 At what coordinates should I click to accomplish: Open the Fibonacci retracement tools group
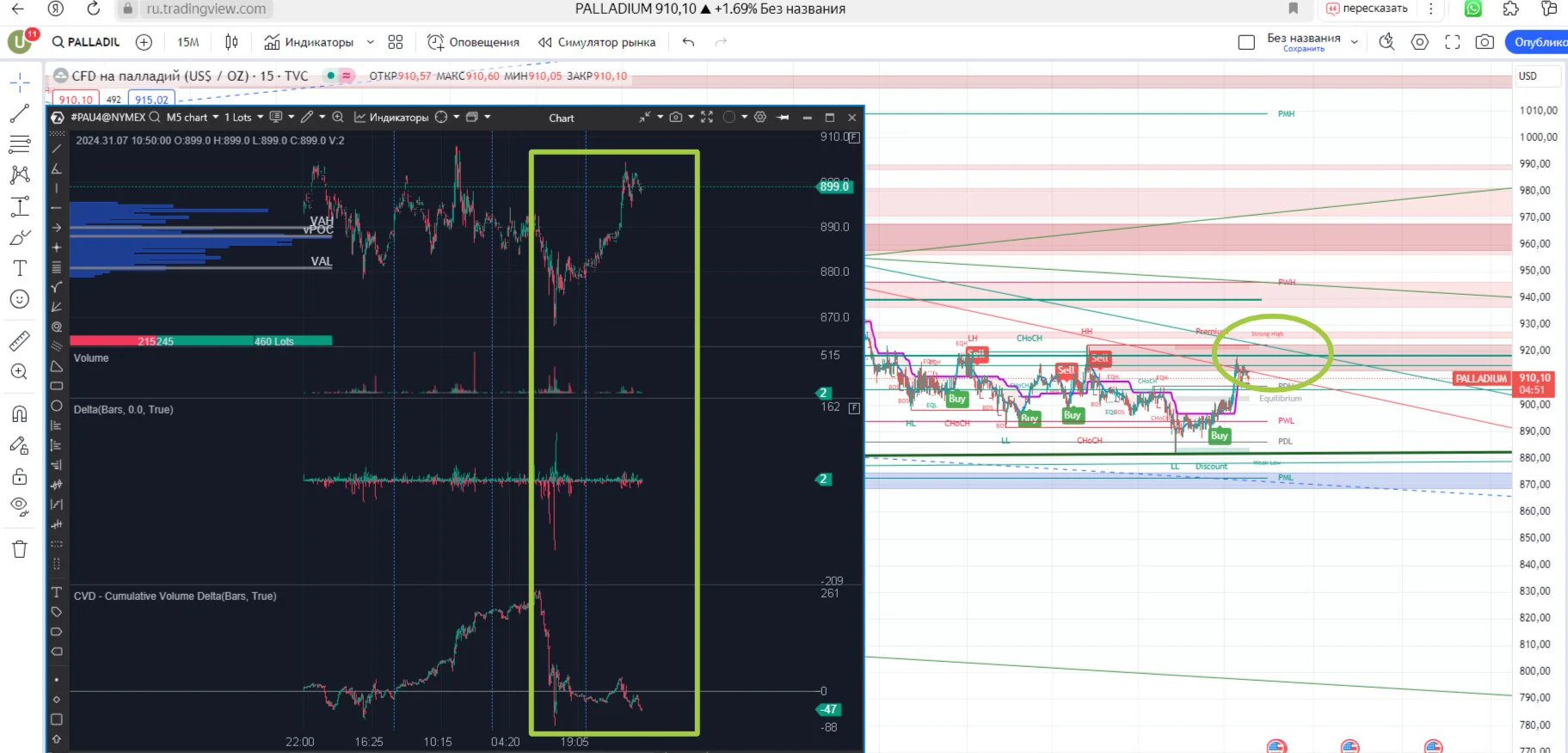coord(19,144)
